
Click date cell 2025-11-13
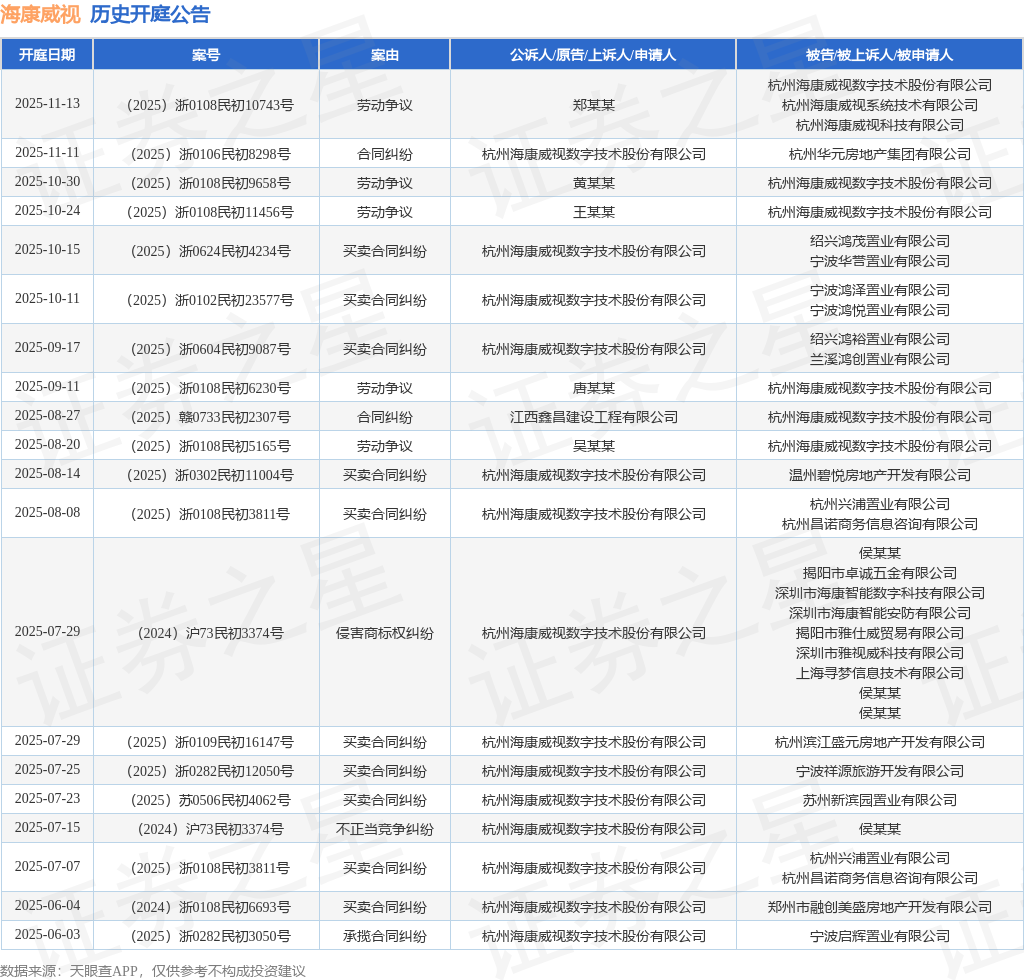[x=47, y=104]
